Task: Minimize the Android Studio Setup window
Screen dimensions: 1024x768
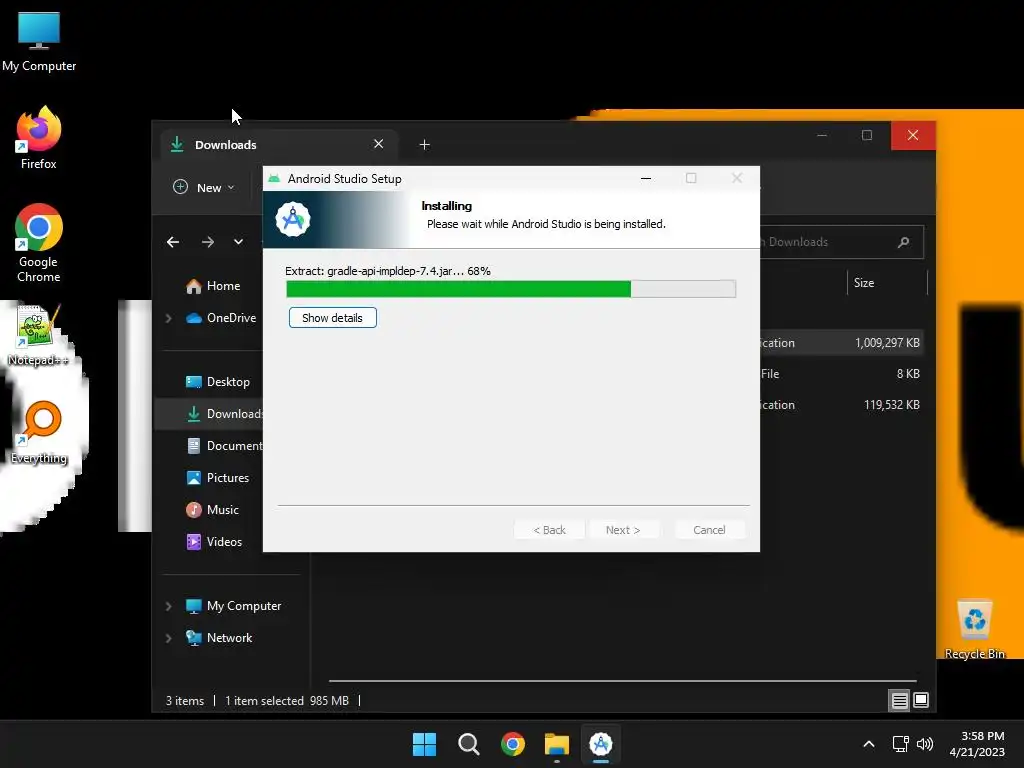Action: click(646, 178)
